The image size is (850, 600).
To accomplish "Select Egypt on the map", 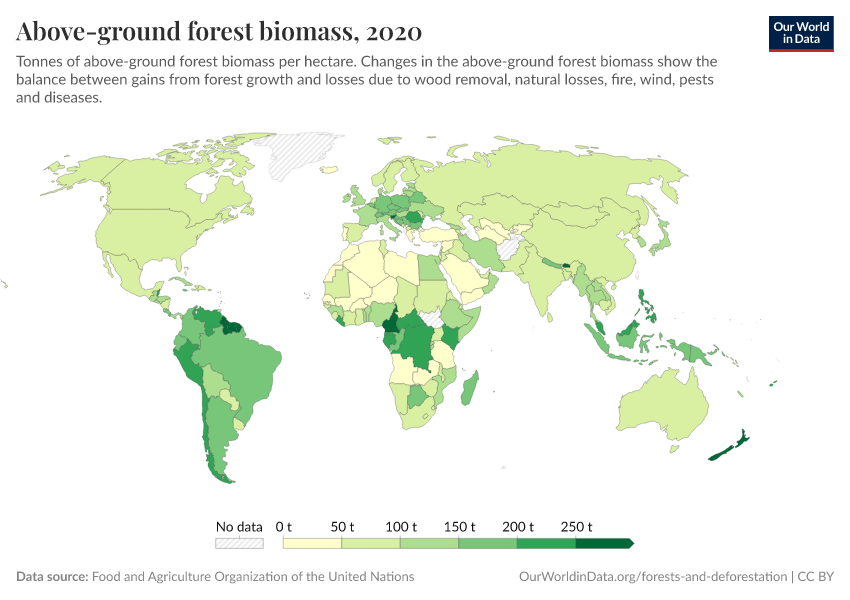I will [x=433, y=267].
